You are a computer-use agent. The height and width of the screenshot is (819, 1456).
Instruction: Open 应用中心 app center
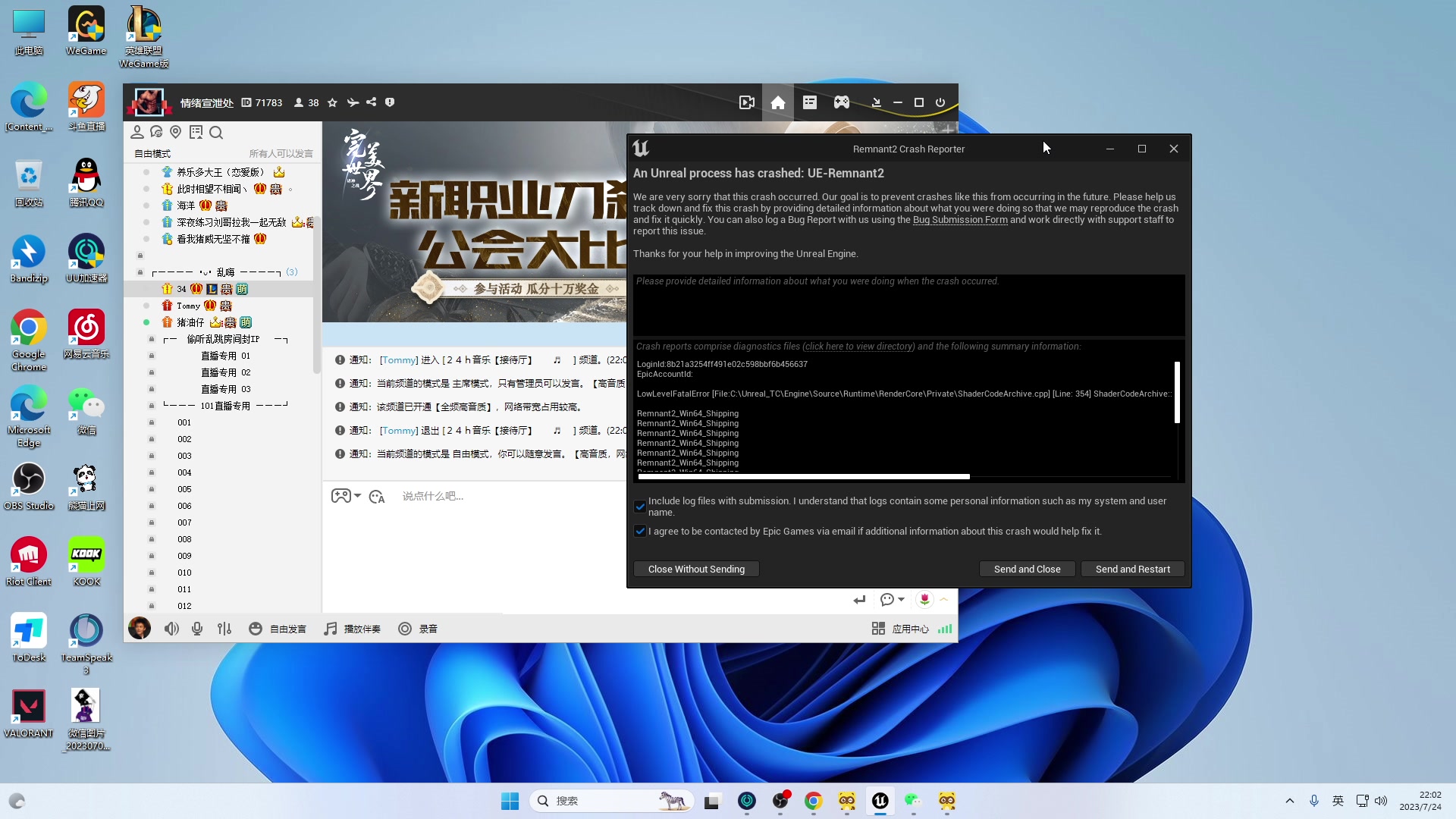tap(901, 629)
